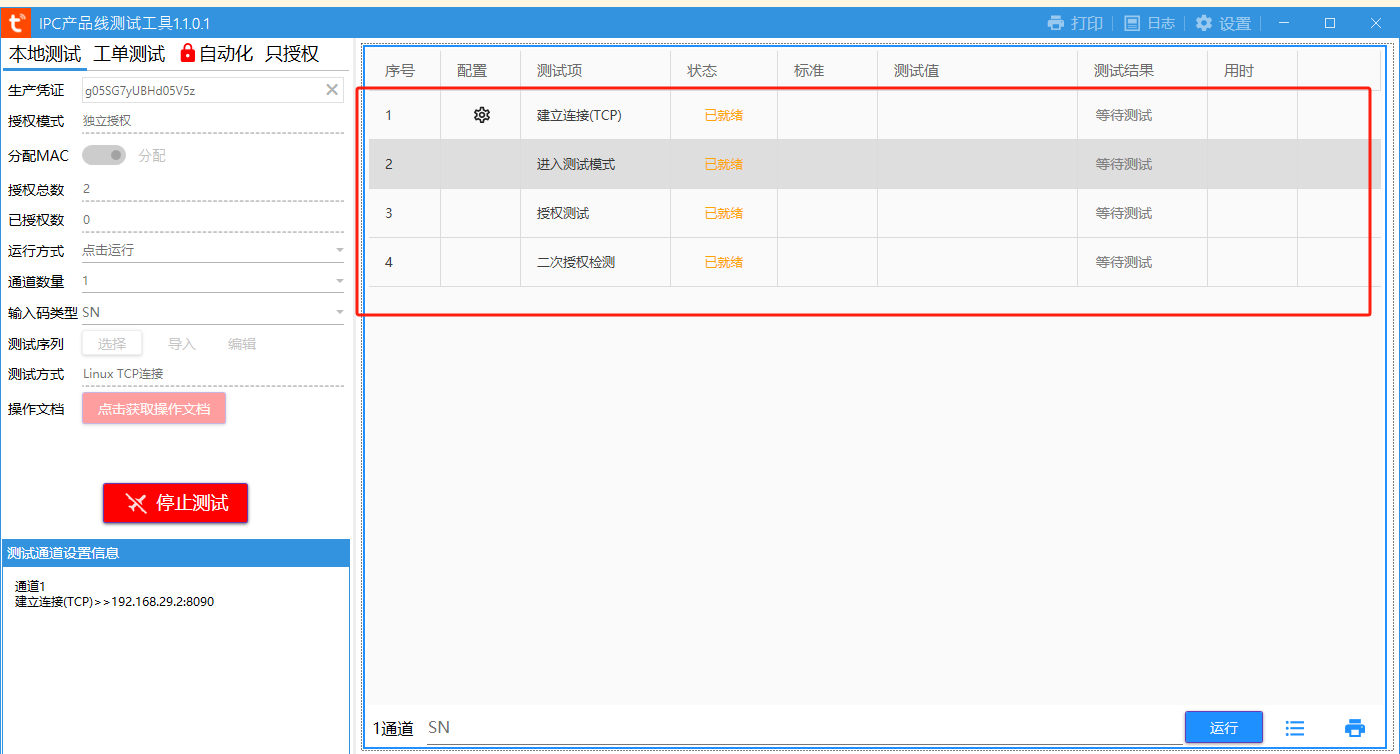This screenshot has height=754, width=1400.
Task: Select the 授权测试 row
Action: (x=875, y=213)
